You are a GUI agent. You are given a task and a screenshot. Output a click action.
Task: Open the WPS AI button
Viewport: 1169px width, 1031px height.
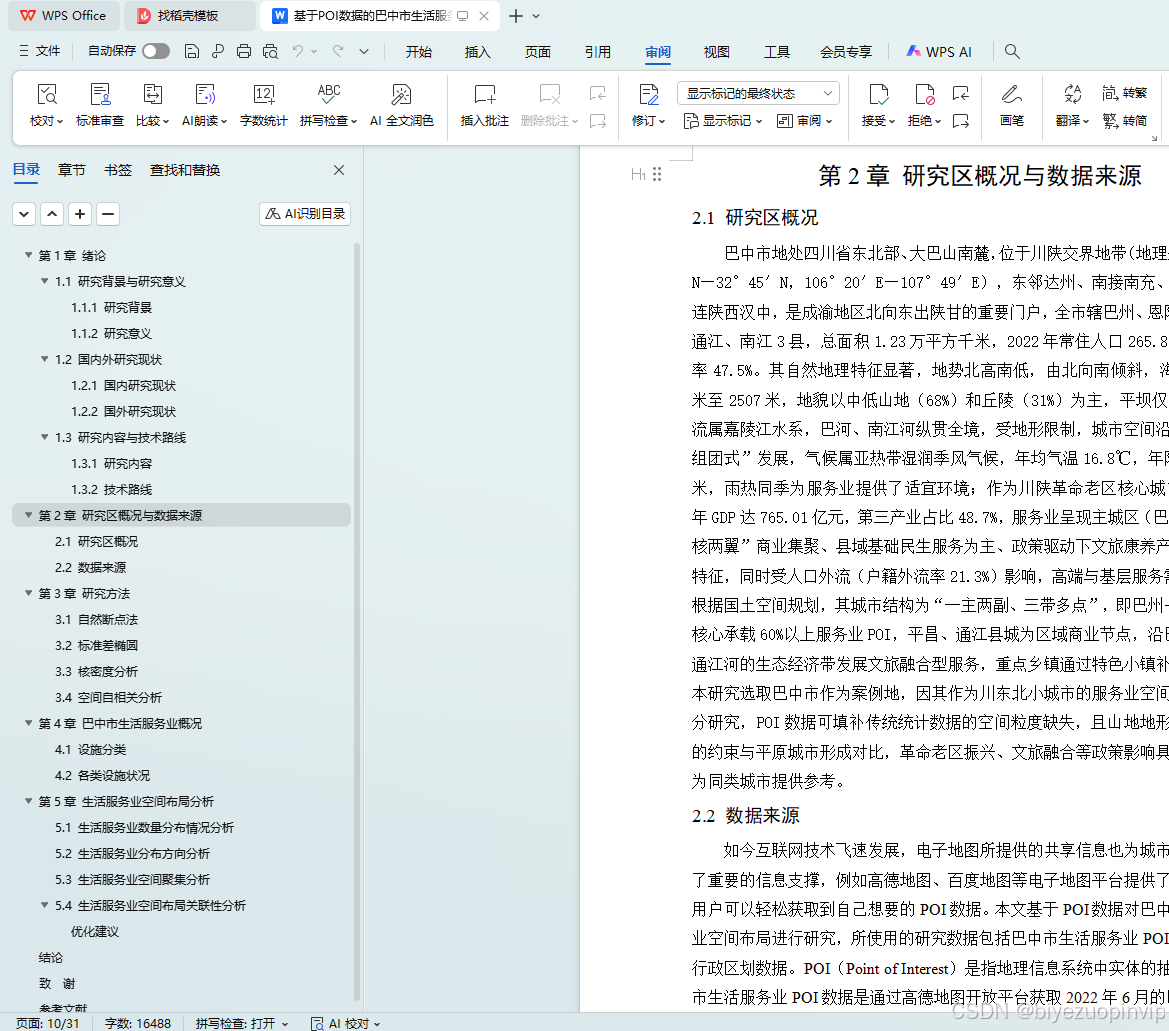click(x=939, y=51)
